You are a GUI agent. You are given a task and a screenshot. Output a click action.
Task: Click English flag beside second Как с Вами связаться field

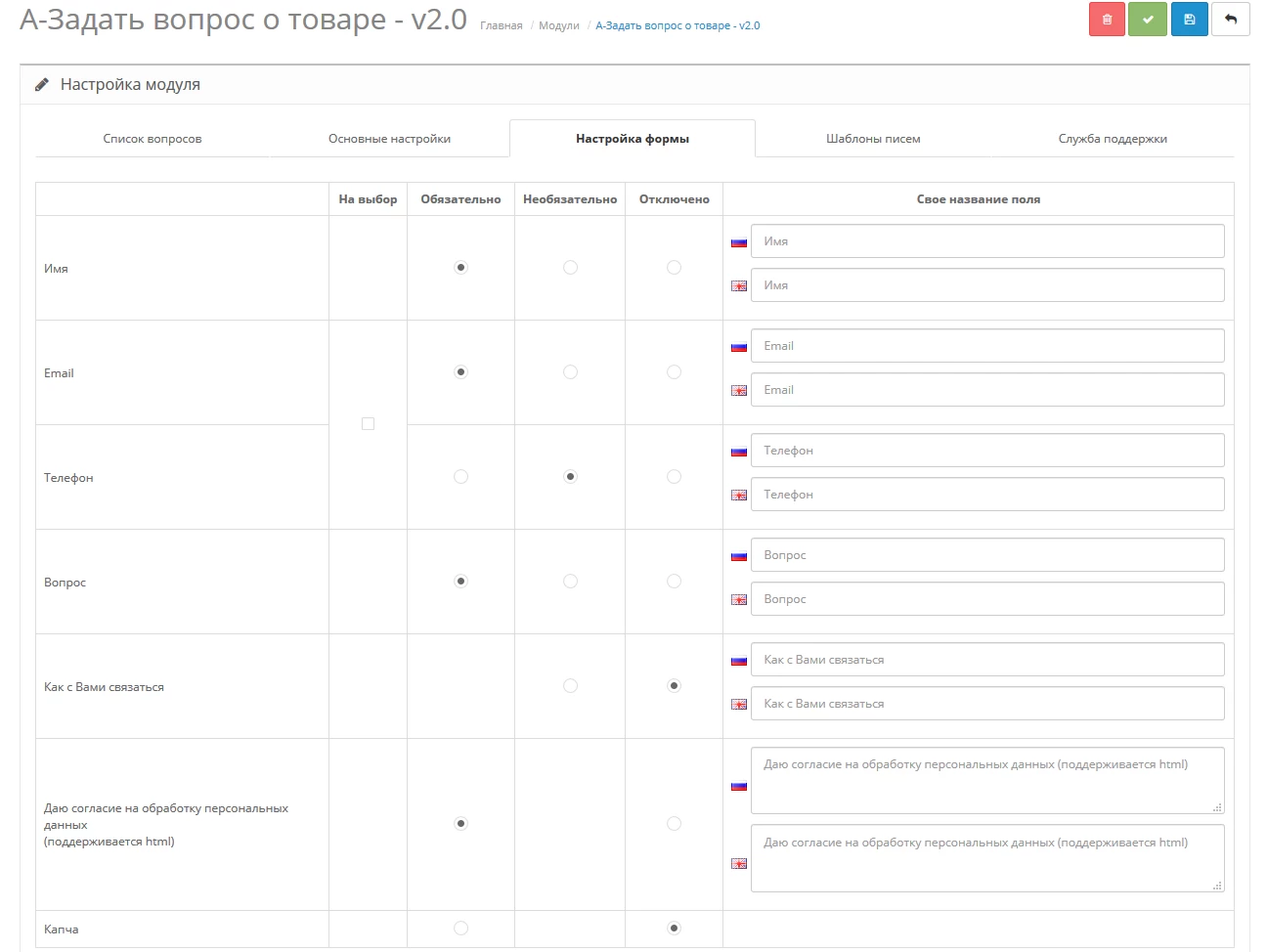point(739,704)
